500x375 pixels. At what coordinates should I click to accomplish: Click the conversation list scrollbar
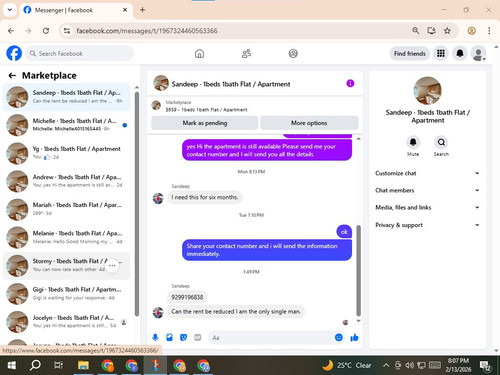(137, 204)
